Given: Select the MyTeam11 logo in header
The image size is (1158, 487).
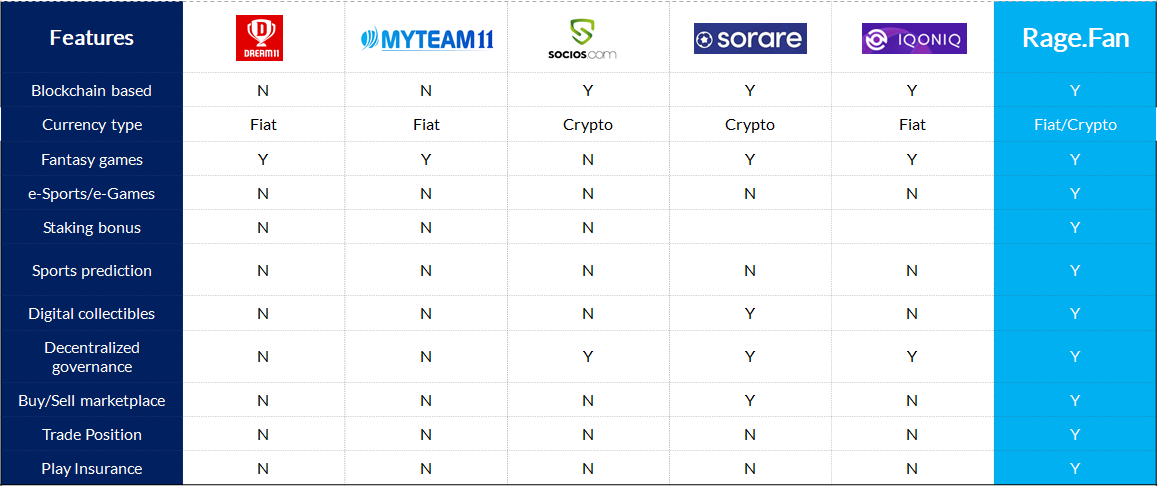Looking at the screenshot, I should click(x=427, y=38).
